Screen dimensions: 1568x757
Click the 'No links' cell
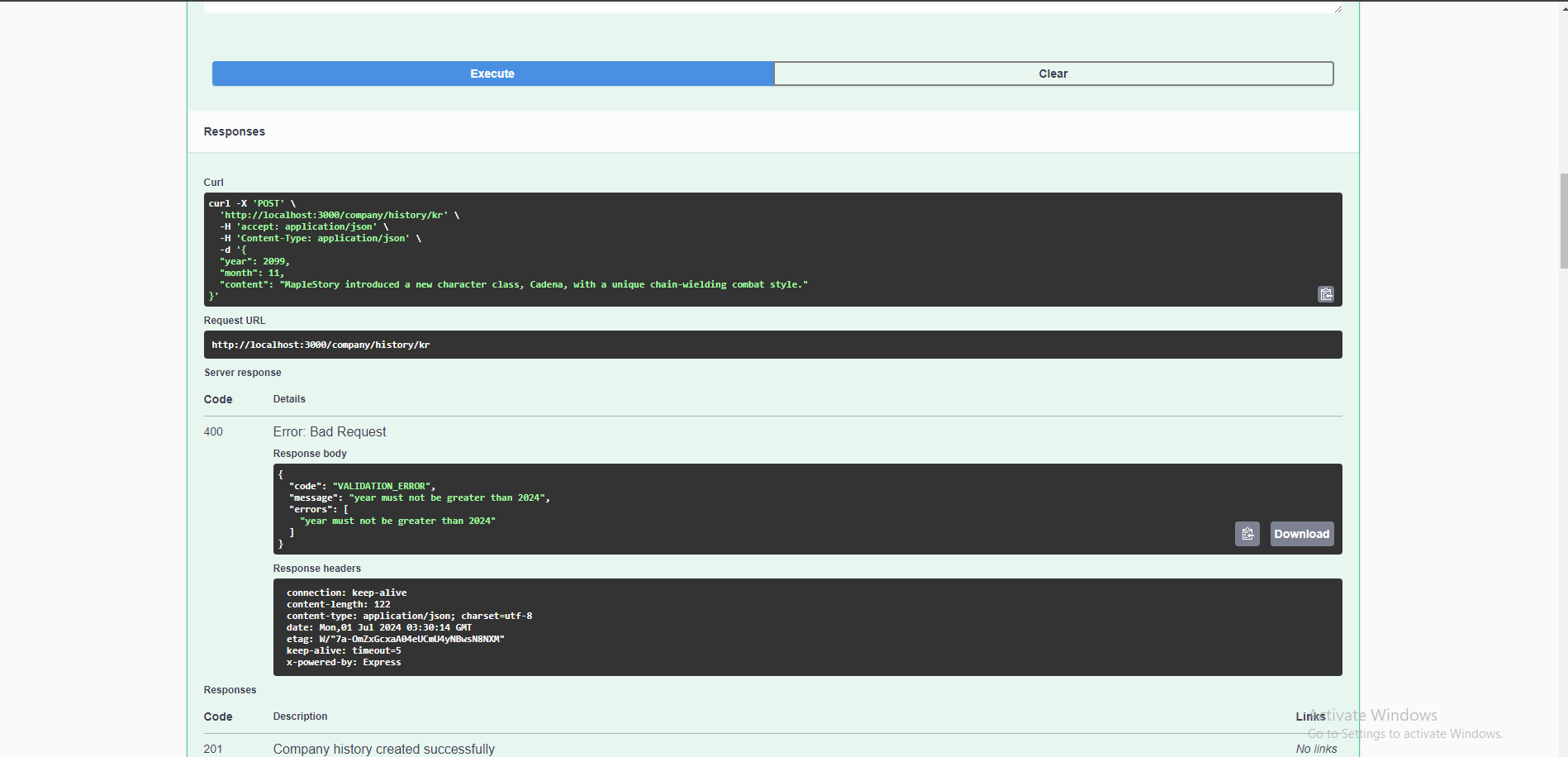click(1316, 749)
